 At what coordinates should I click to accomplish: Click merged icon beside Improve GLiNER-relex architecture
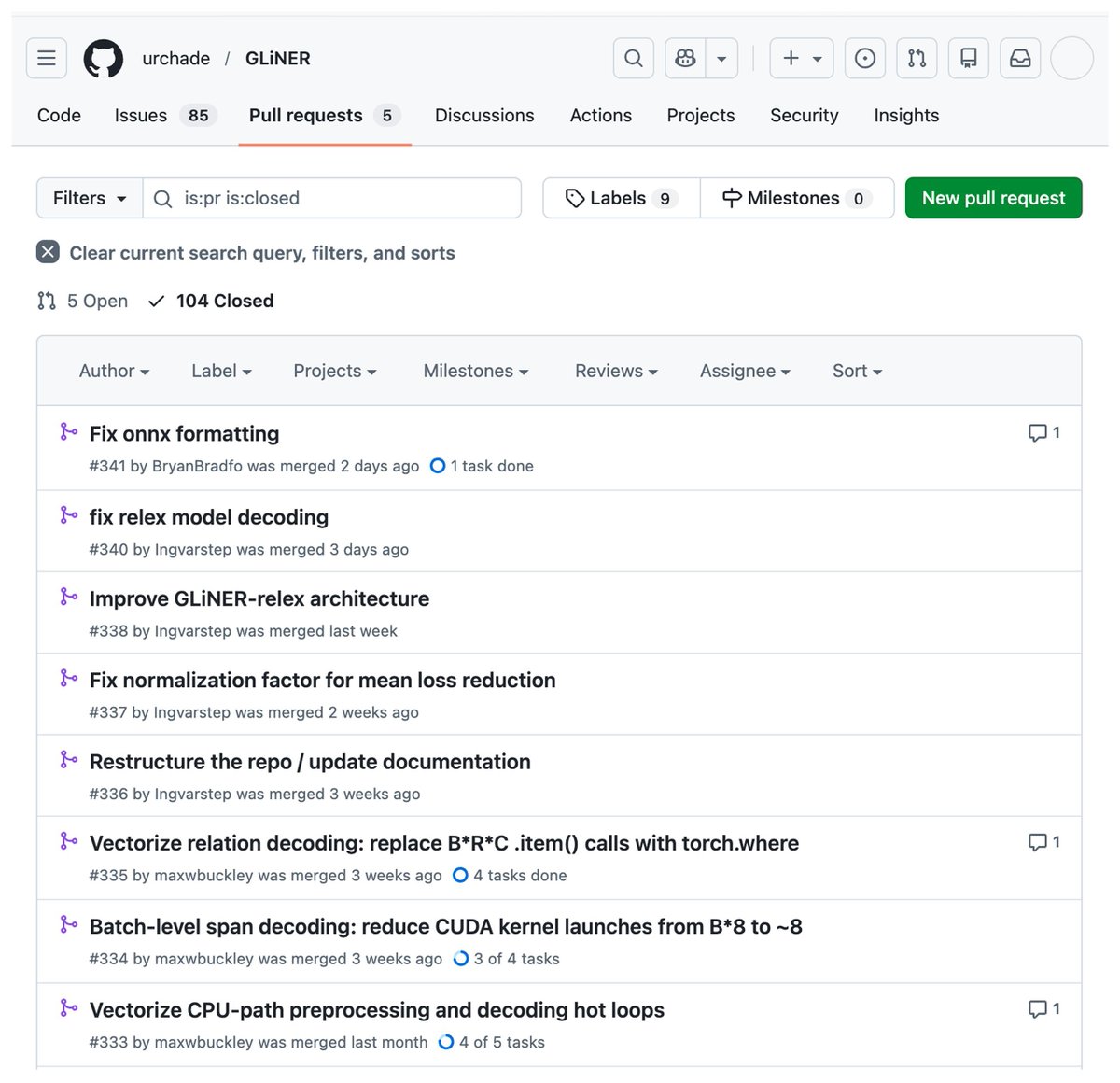tap(68, 596)
